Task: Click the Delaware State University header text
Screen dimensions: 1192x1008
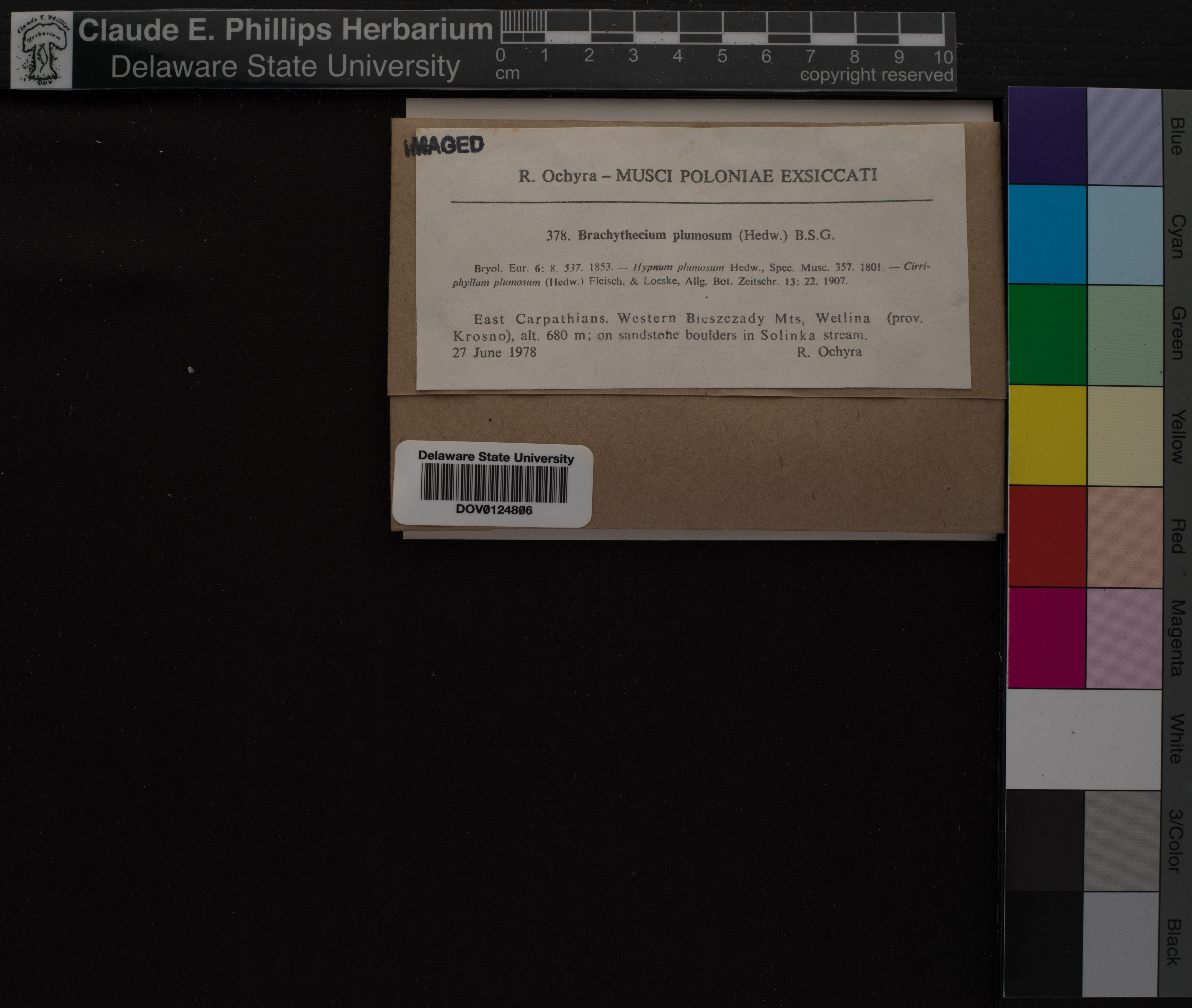Action: (x=285, y=67)
